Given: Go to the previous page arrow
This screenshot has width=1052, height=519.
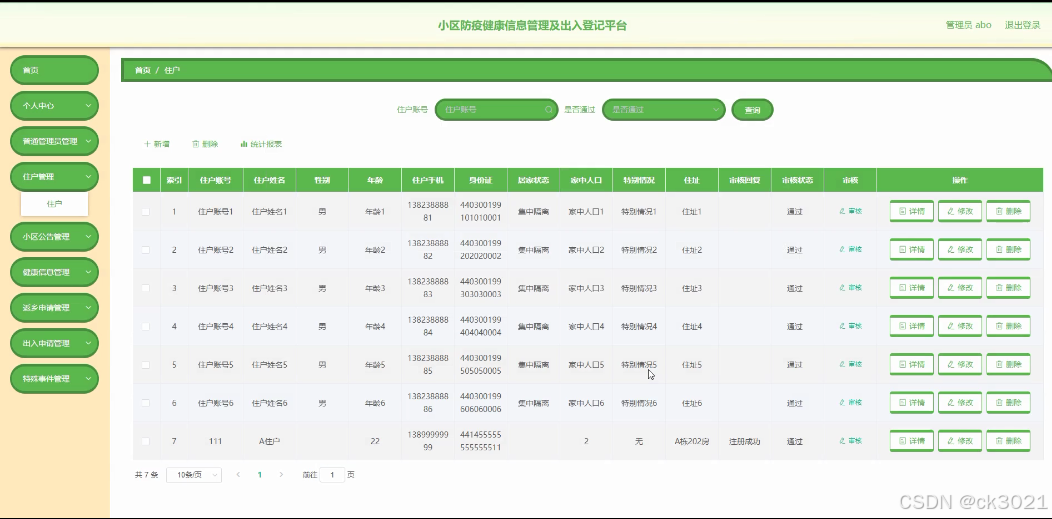Looking at the screenshot, I should tap(238, 475).
